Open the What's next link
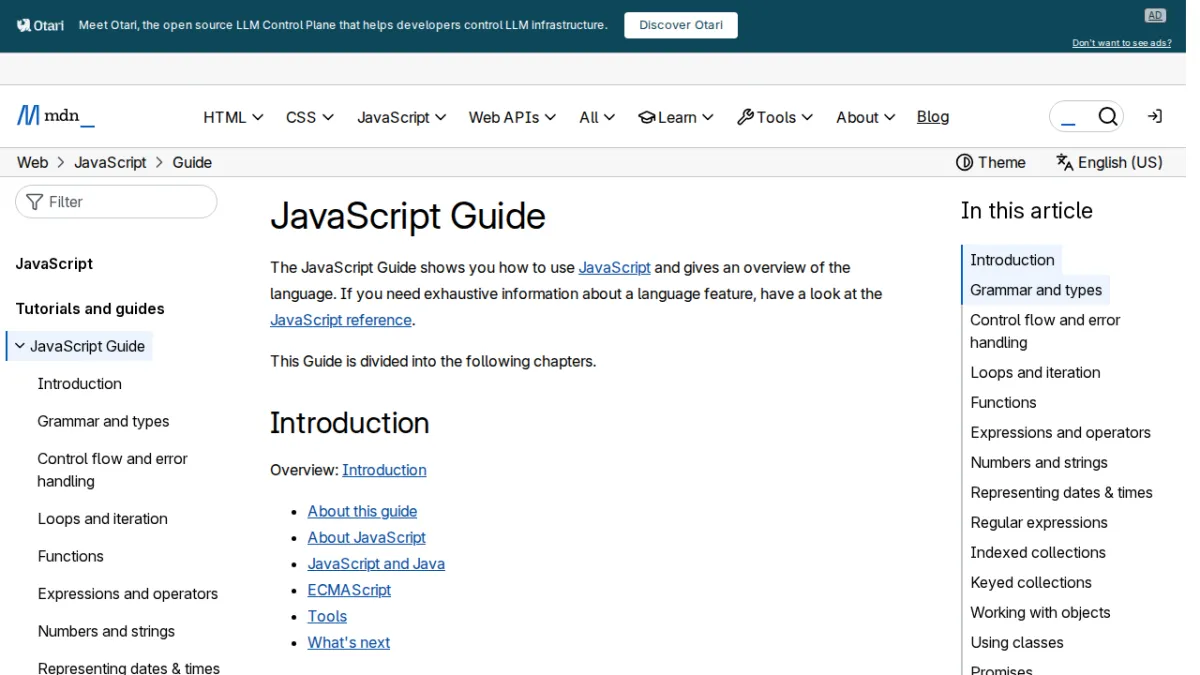The height and width of the screenshot is (675, 1200). click(x=349, y=642)
